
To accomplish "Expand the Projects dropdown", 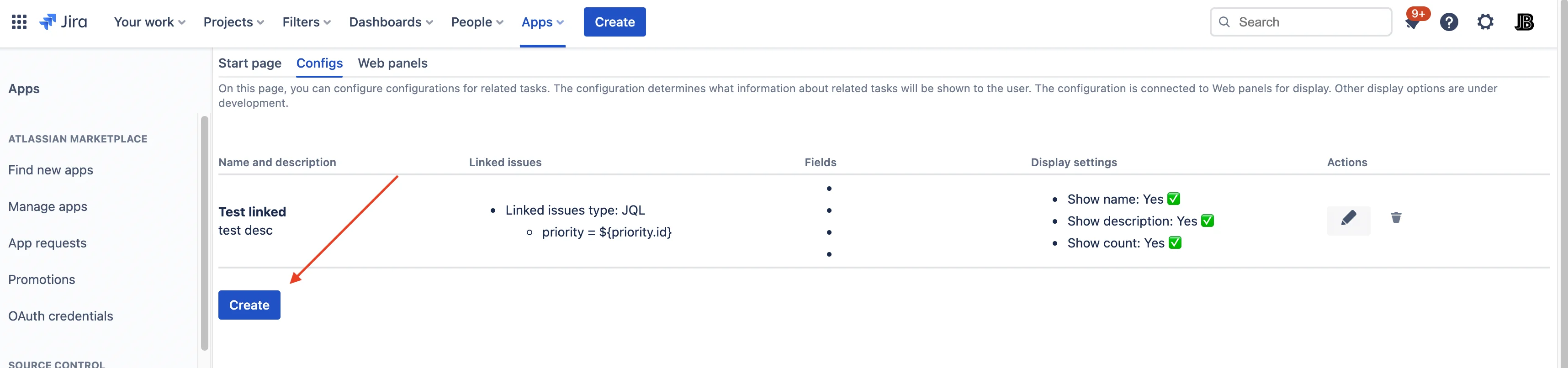I will click(234, 22).
